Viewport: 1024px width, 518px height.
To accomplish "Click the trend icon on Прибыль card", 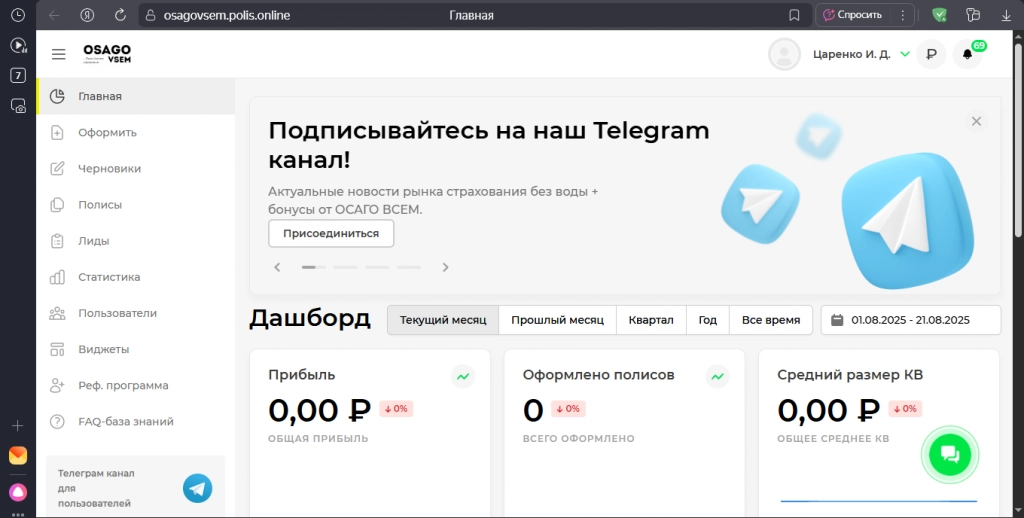I will click(463, 376).
